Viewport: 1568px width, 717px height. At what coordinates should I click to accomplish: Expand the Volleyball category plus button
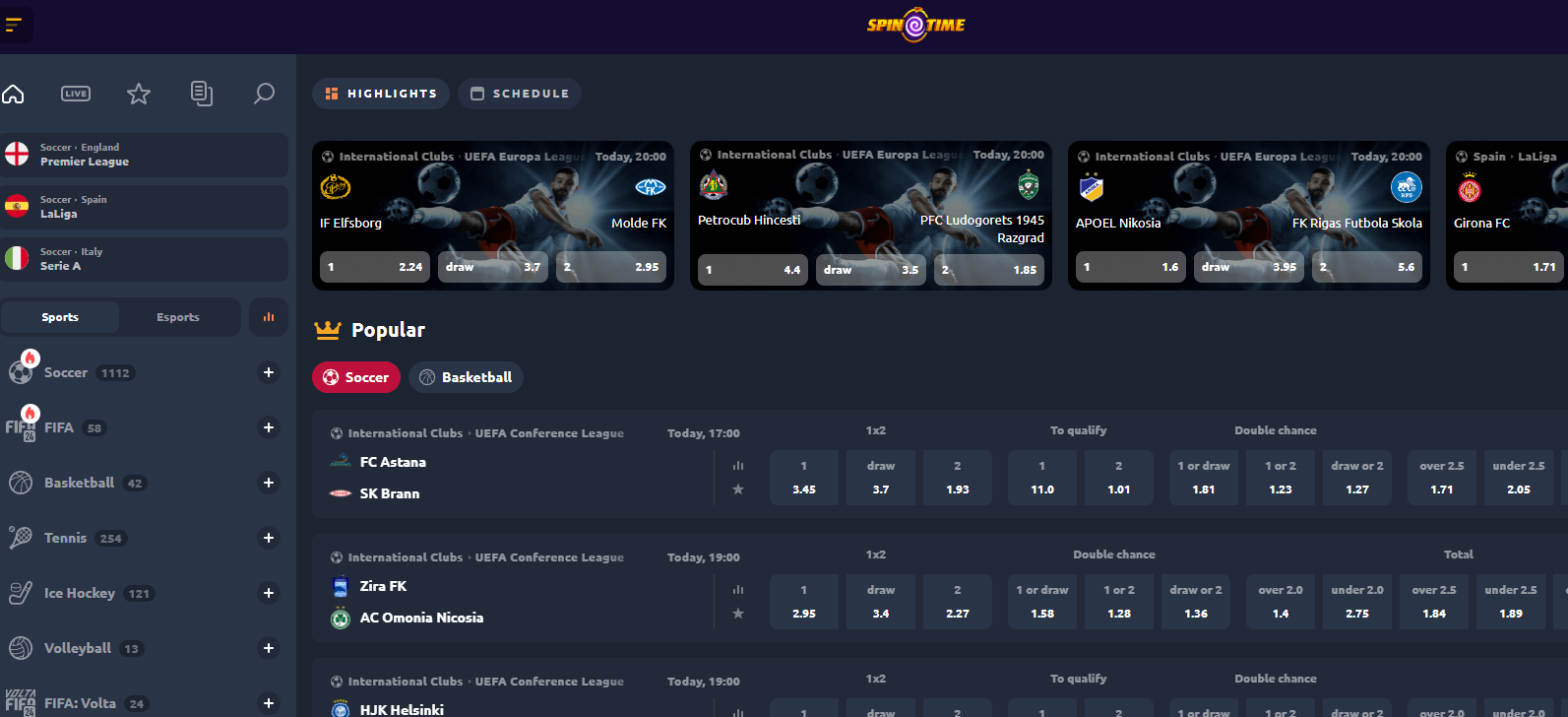pos(269,648)
